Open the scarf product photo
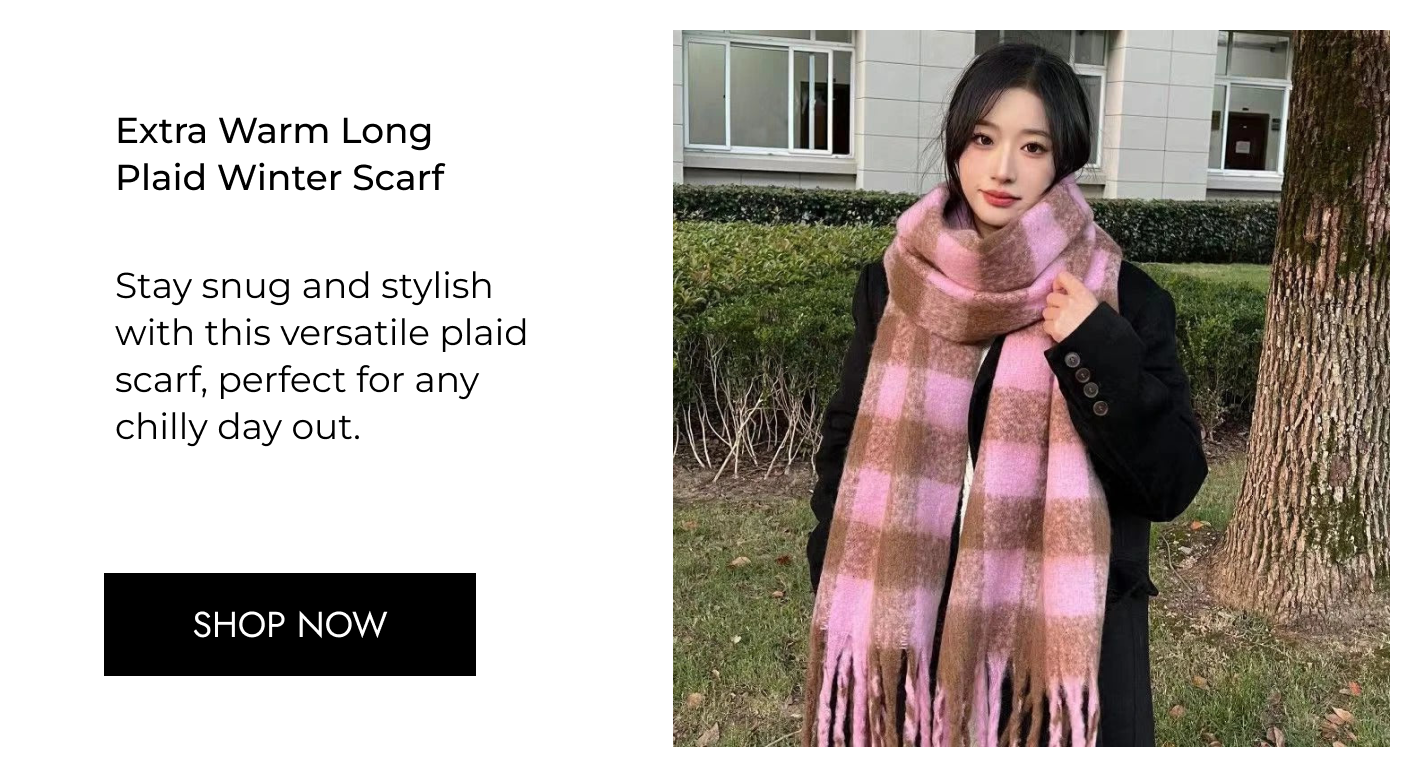This screenshot has height=777, width=1423. [1031, 388]
